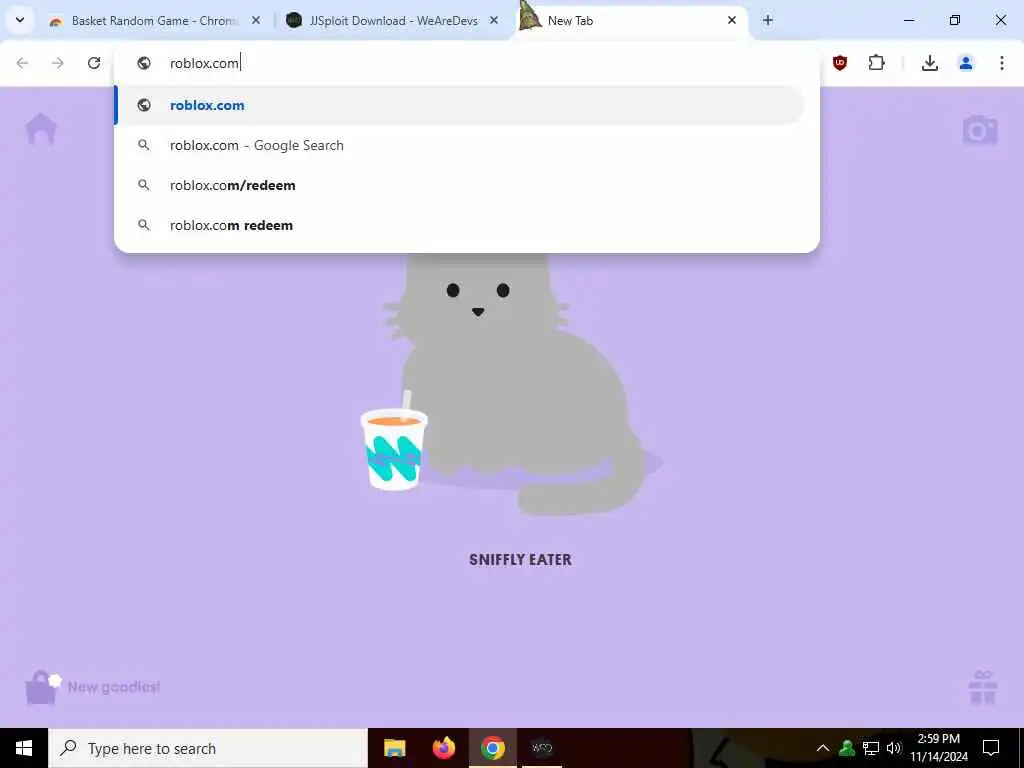Open the Chrome three-dot menu

1002,63
